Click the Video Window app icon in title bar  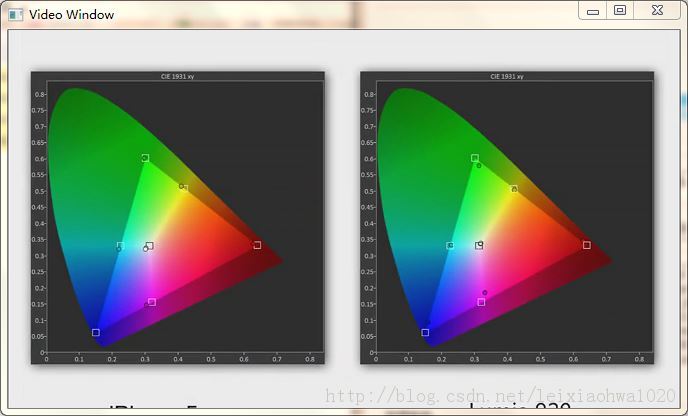[15, 14]
